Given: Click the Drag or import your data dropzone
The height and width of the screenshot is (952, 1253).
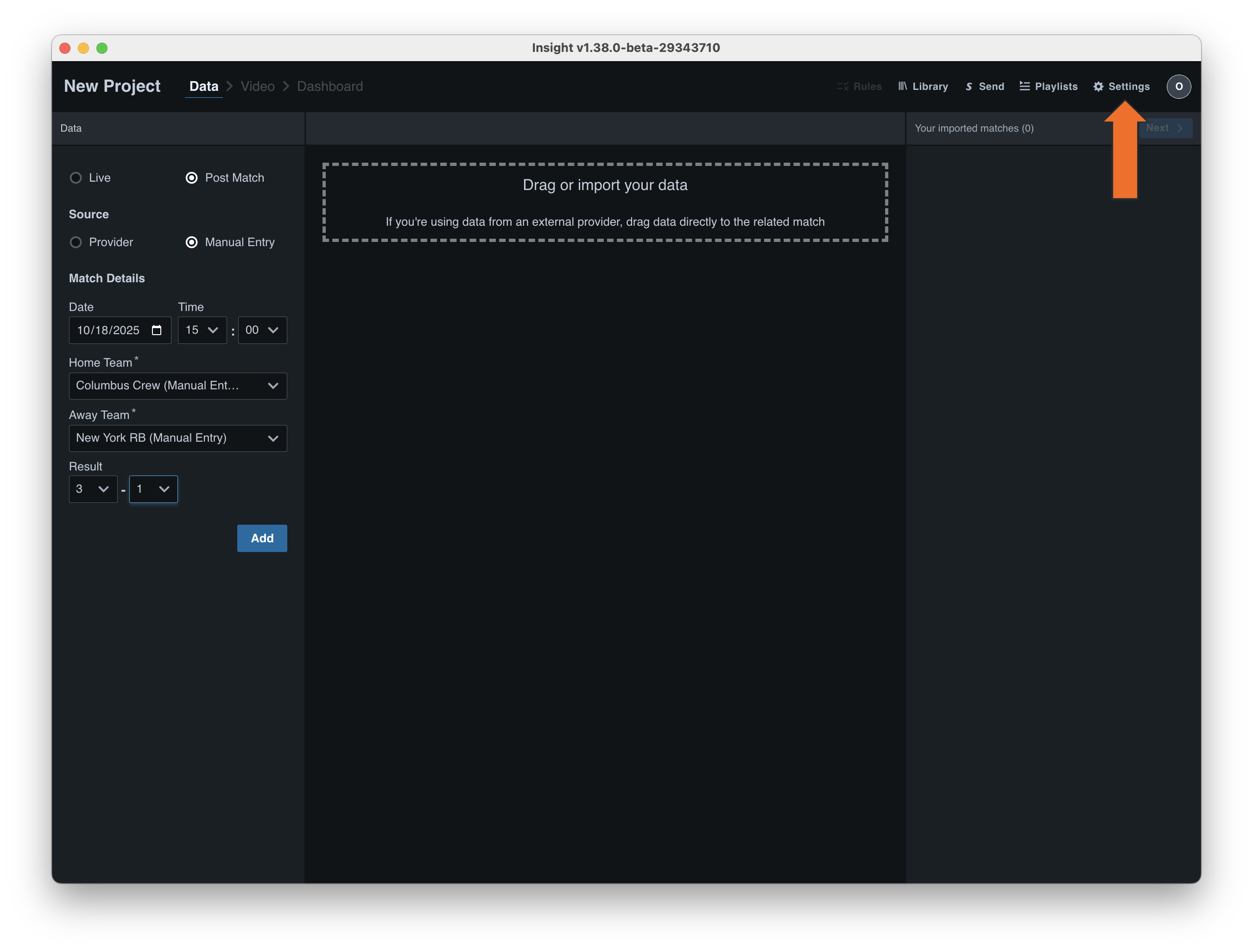Looking at the screenshot, I should (x=605, y=202).
